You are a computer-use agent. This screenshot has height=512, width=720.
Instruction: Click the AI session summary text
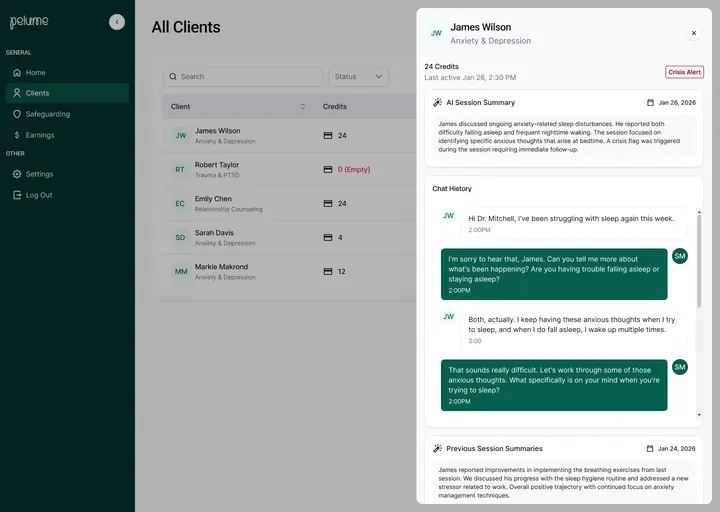point(559,137)
